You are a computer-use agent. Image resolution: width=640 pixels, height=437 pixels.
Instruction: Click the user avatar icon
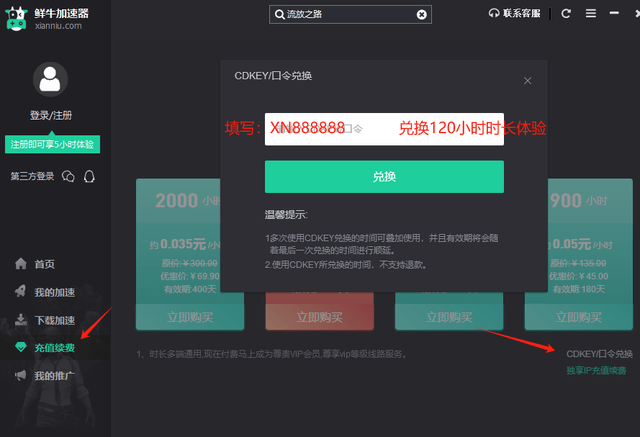[x=50, y=79]
